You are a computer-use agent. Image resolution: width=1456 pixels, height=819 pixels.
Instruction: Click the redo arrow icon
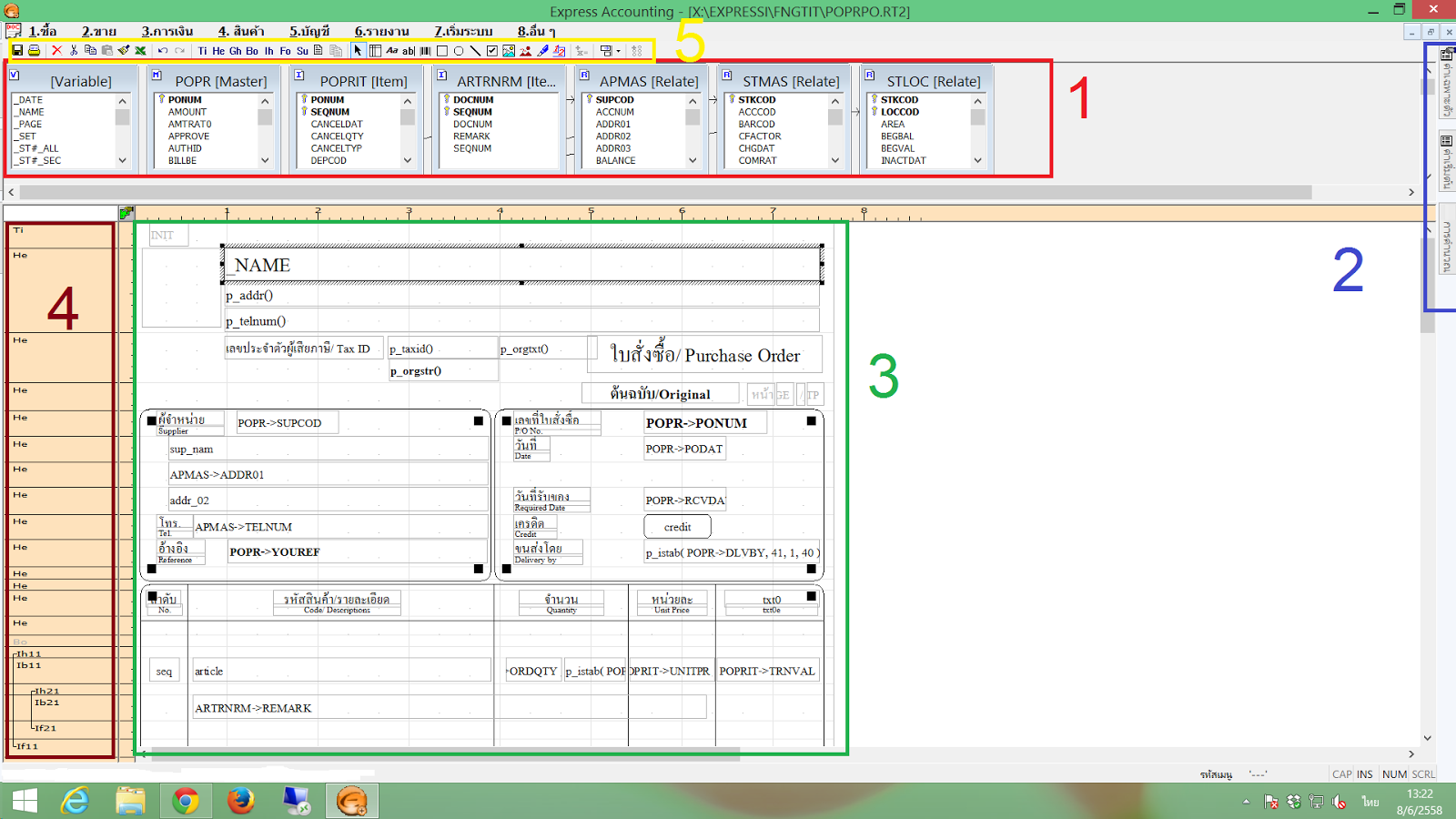pos(179,51)
